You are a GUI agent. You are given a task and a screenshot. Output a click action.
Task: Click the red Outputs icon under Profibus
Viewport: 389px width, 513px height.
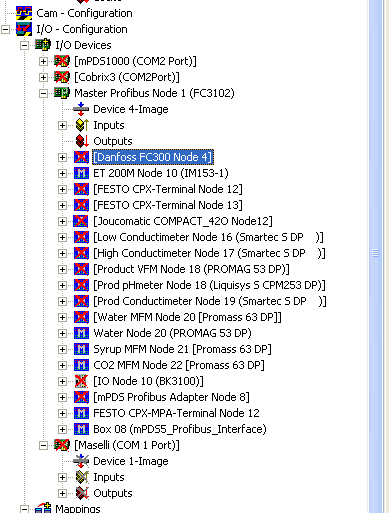point(82,141)
